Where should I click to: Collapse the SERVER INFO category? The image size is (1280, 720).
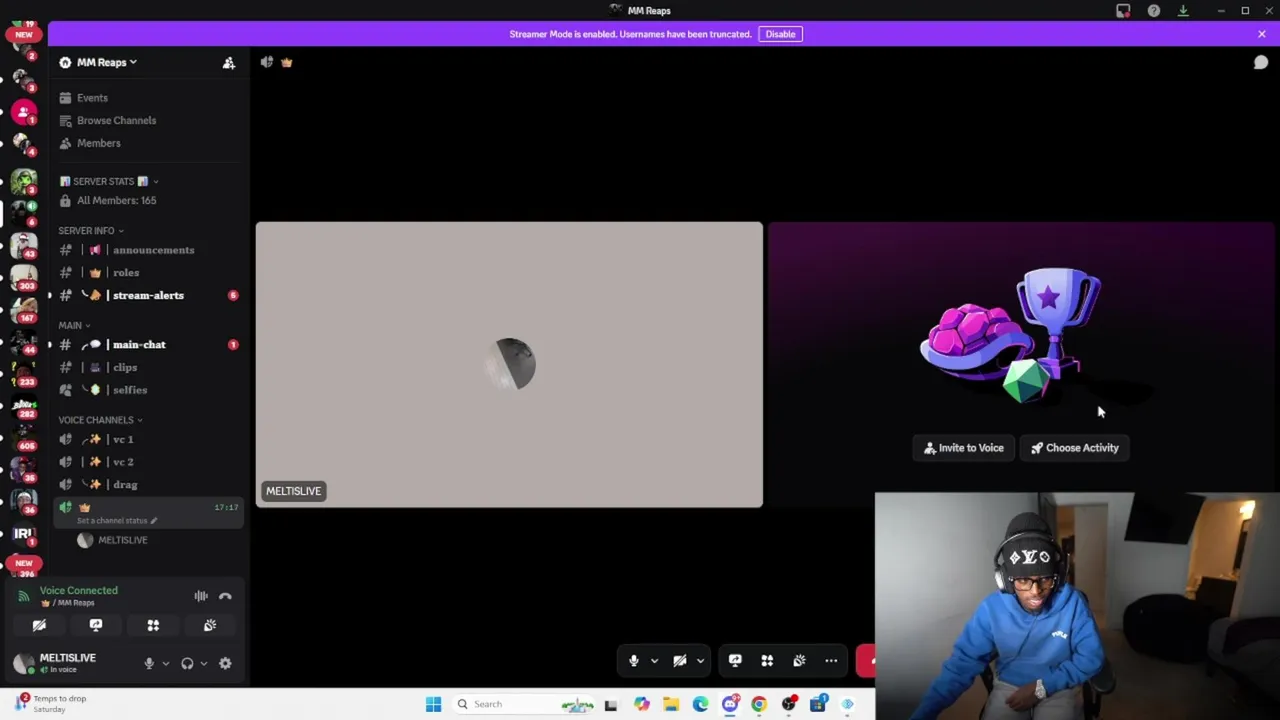coord(90,231)
